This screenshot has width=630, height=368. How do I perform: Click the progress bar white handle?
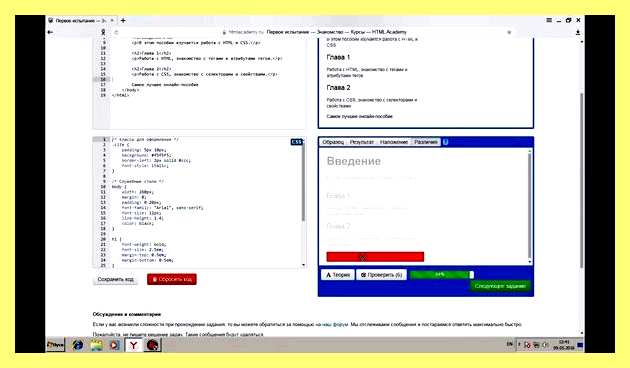click(472, 275)
